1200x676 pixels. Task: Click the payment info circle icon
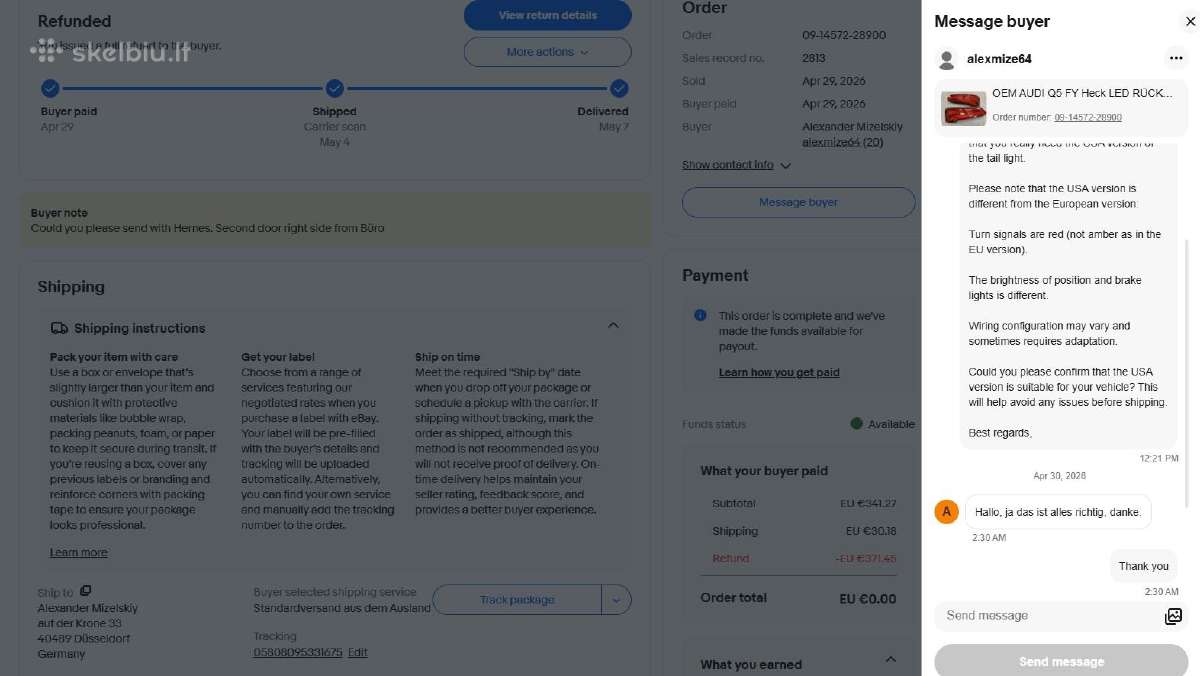point(700,315)
